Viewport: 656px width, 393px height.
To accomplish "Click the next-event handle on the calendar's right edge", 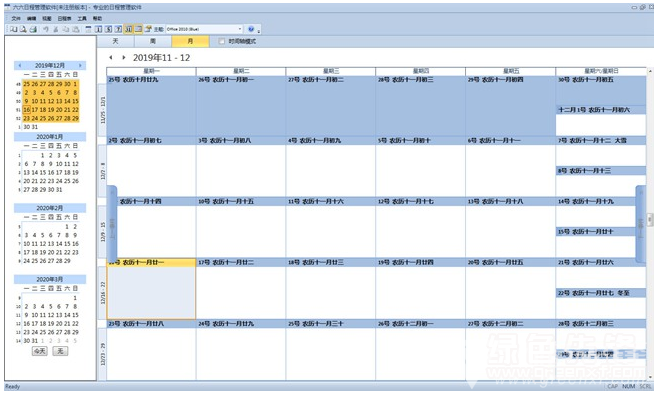I will click(640, 223).
